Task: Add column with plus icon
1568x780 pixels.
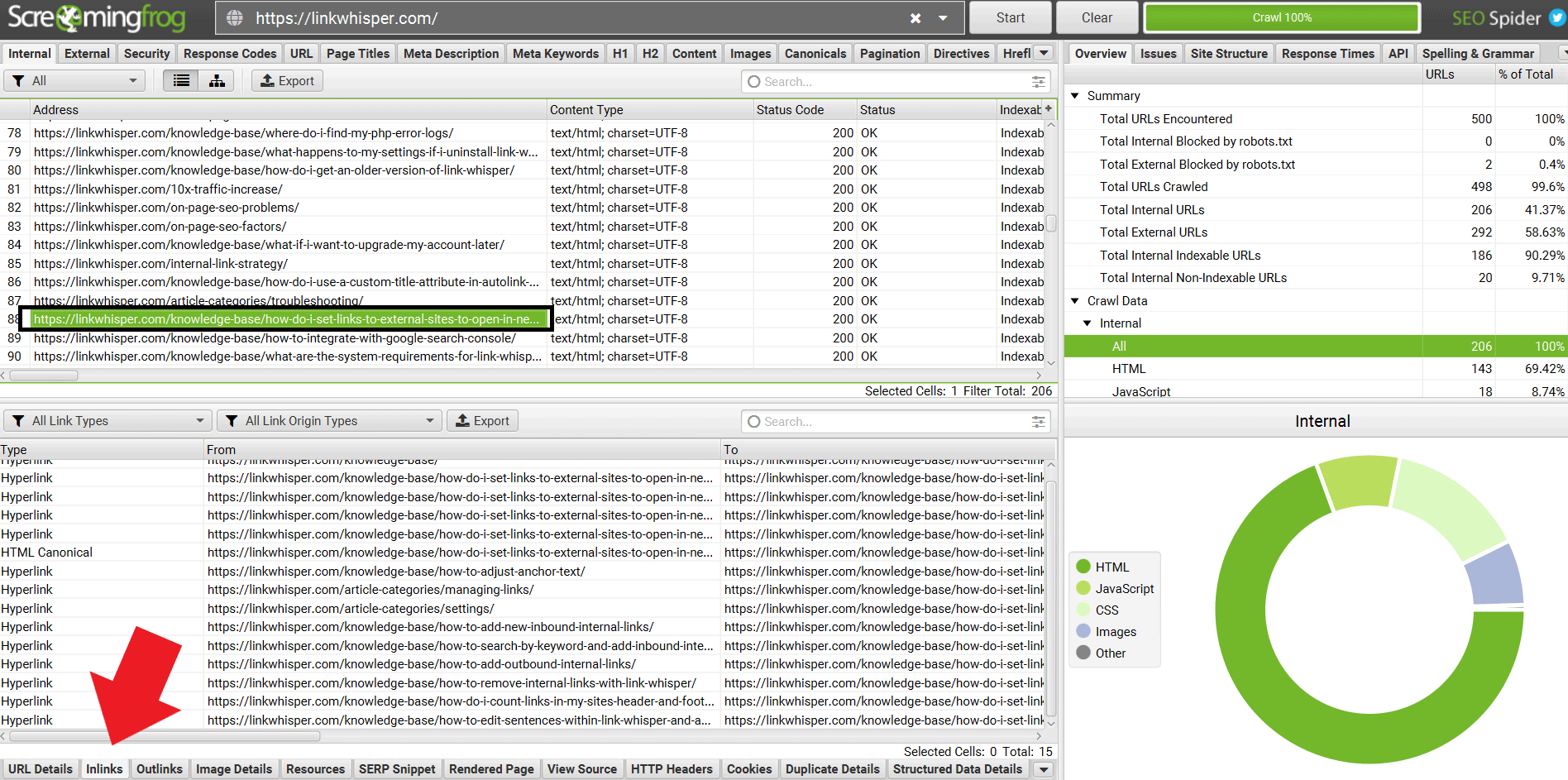Action: pos(1049,109)
